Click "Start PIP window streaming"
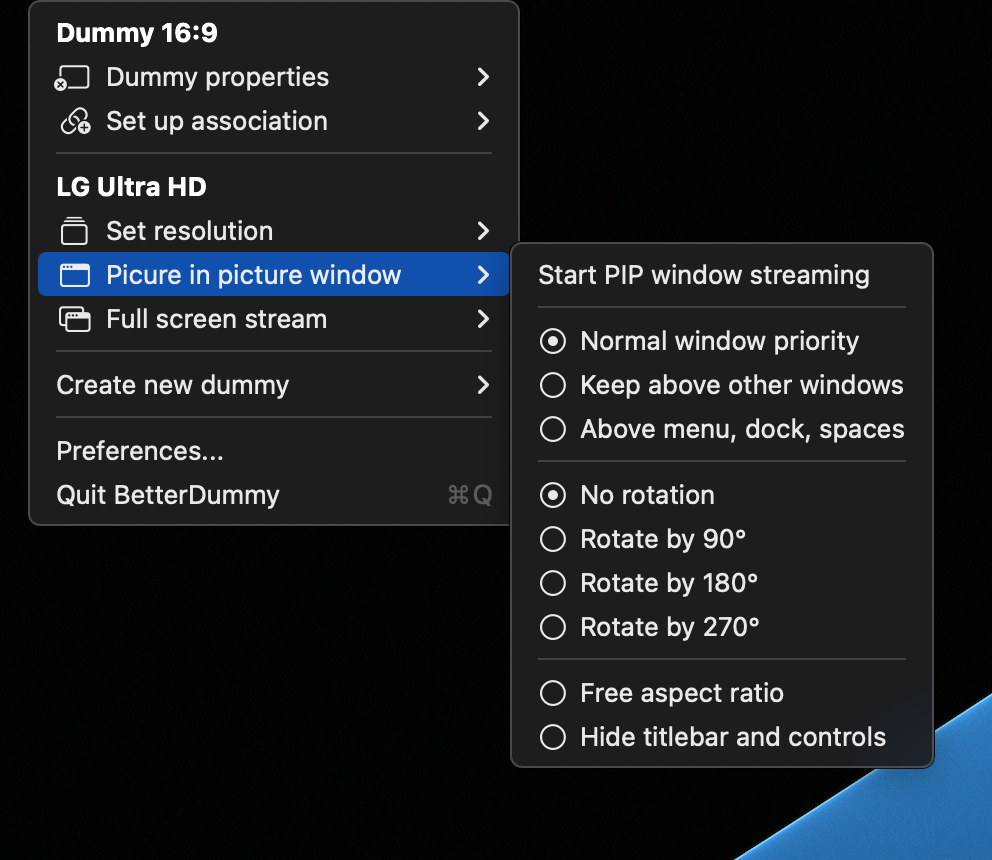Viewport: 992px width, 860px height. coord(704,274)
